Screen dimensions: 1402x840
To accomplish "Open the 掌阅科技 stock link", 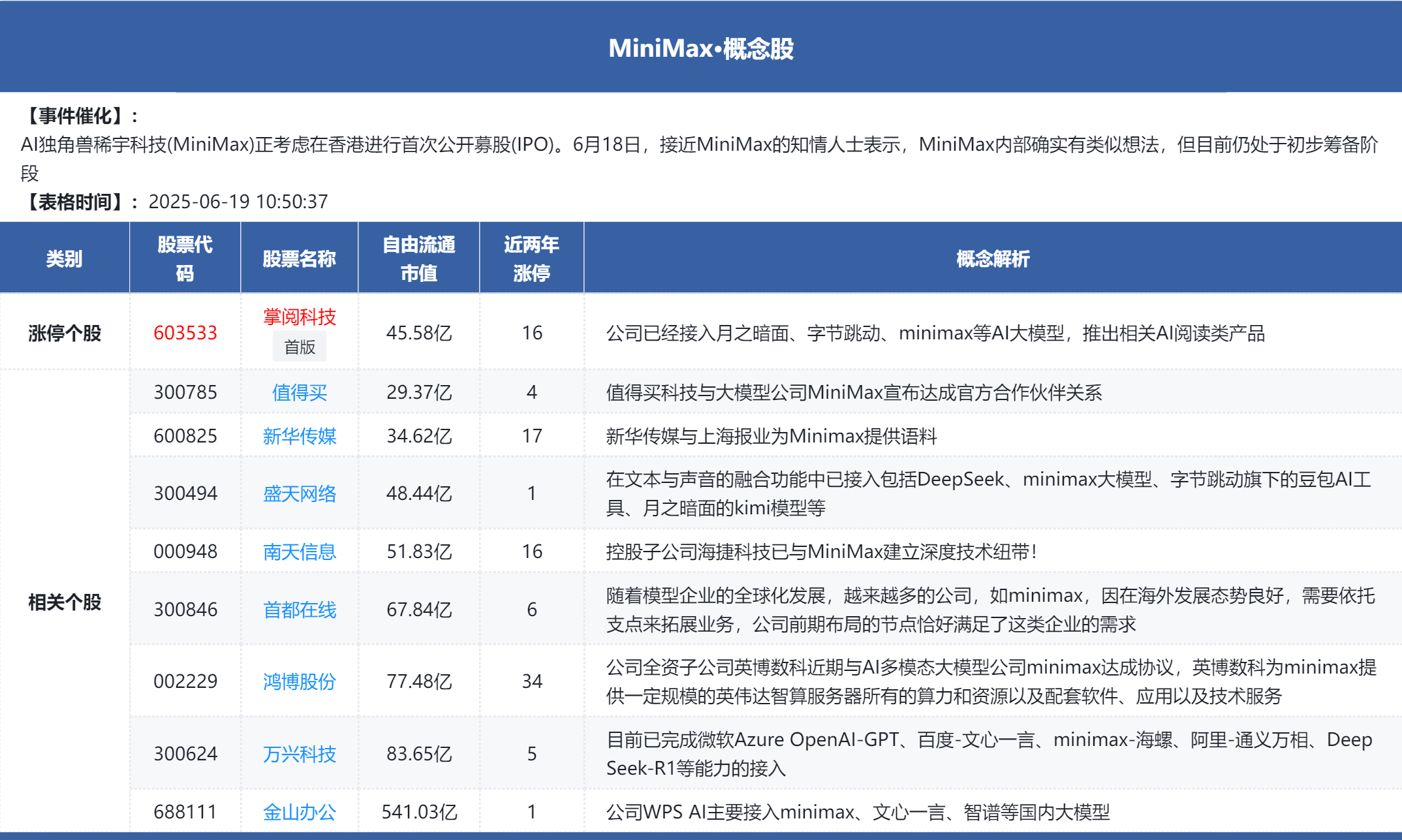I will point(299,317).
